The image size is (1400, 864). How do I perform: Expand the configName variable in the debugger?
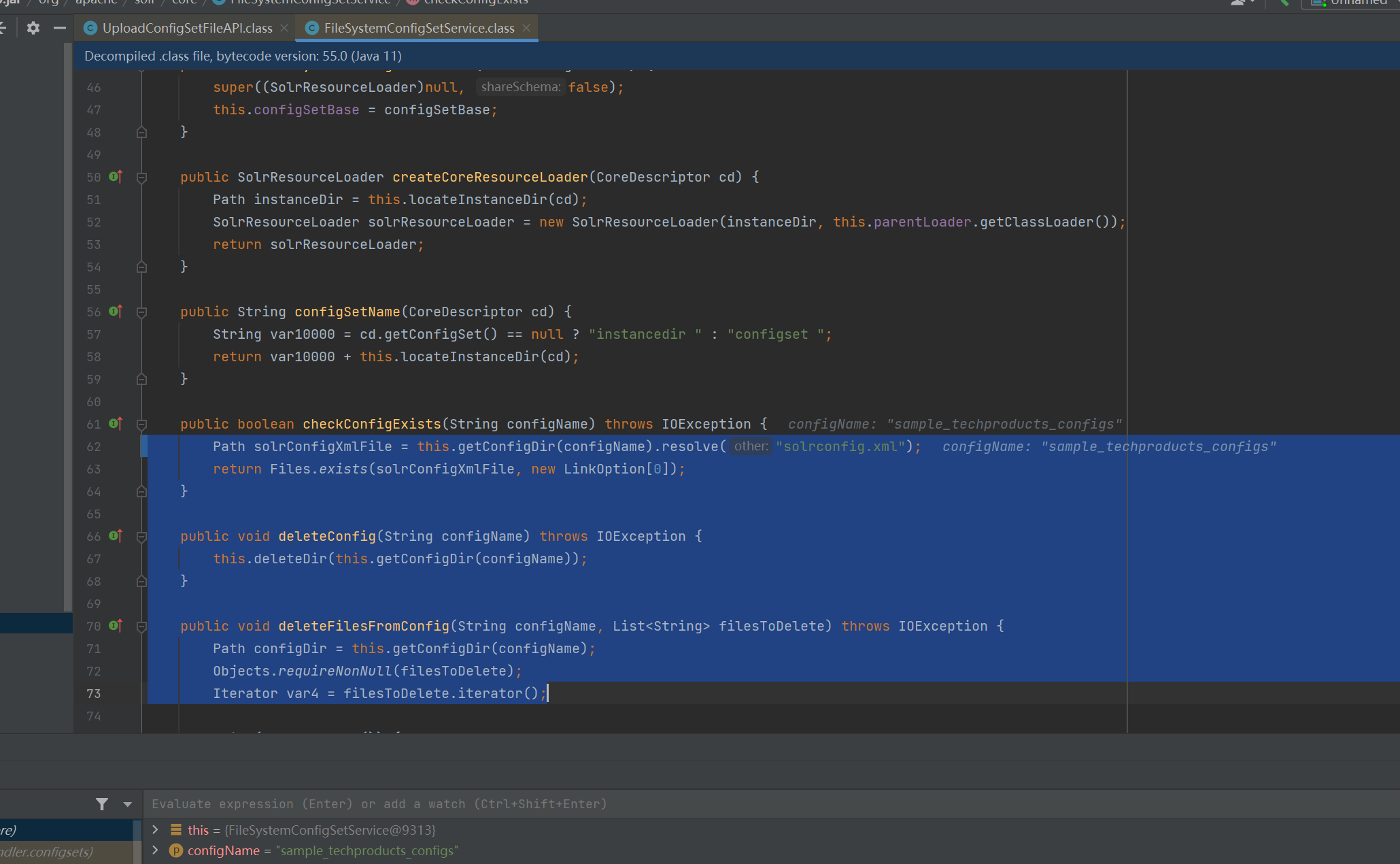click(155, 850)
